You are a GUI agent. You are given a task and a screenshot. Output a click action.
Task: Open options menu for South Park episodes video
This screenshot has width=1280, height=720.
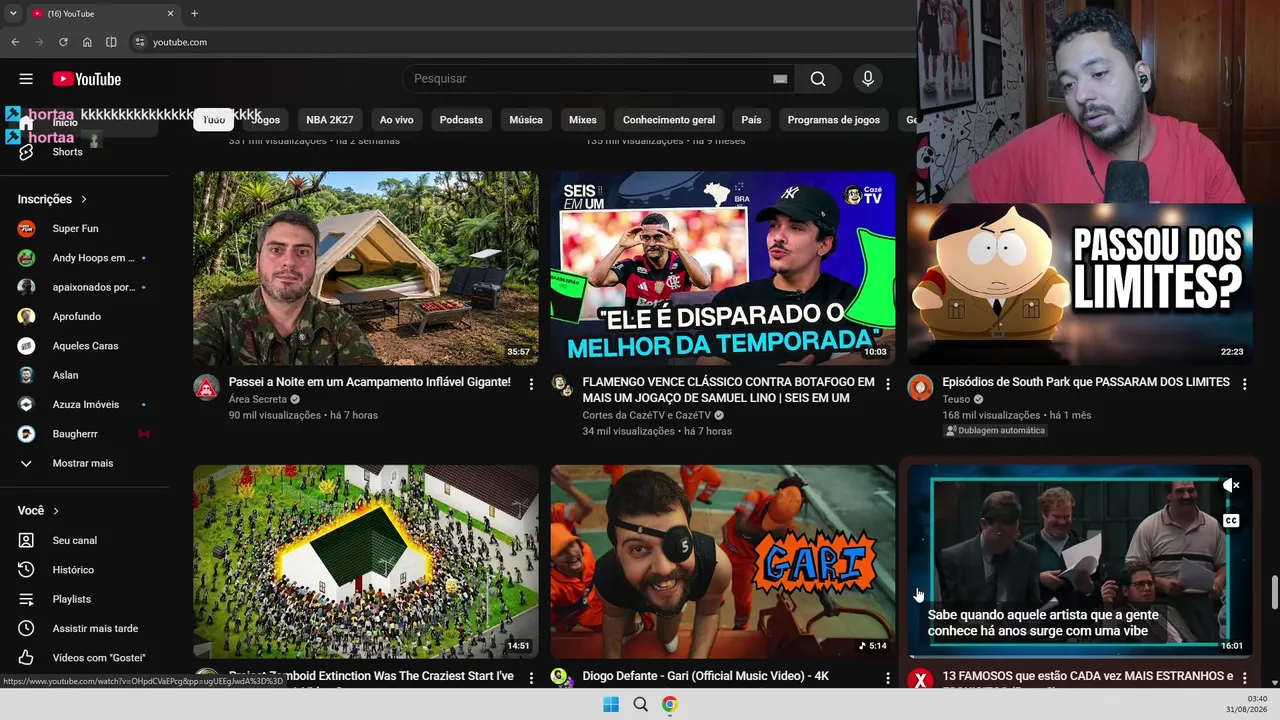pos(1245,384)
